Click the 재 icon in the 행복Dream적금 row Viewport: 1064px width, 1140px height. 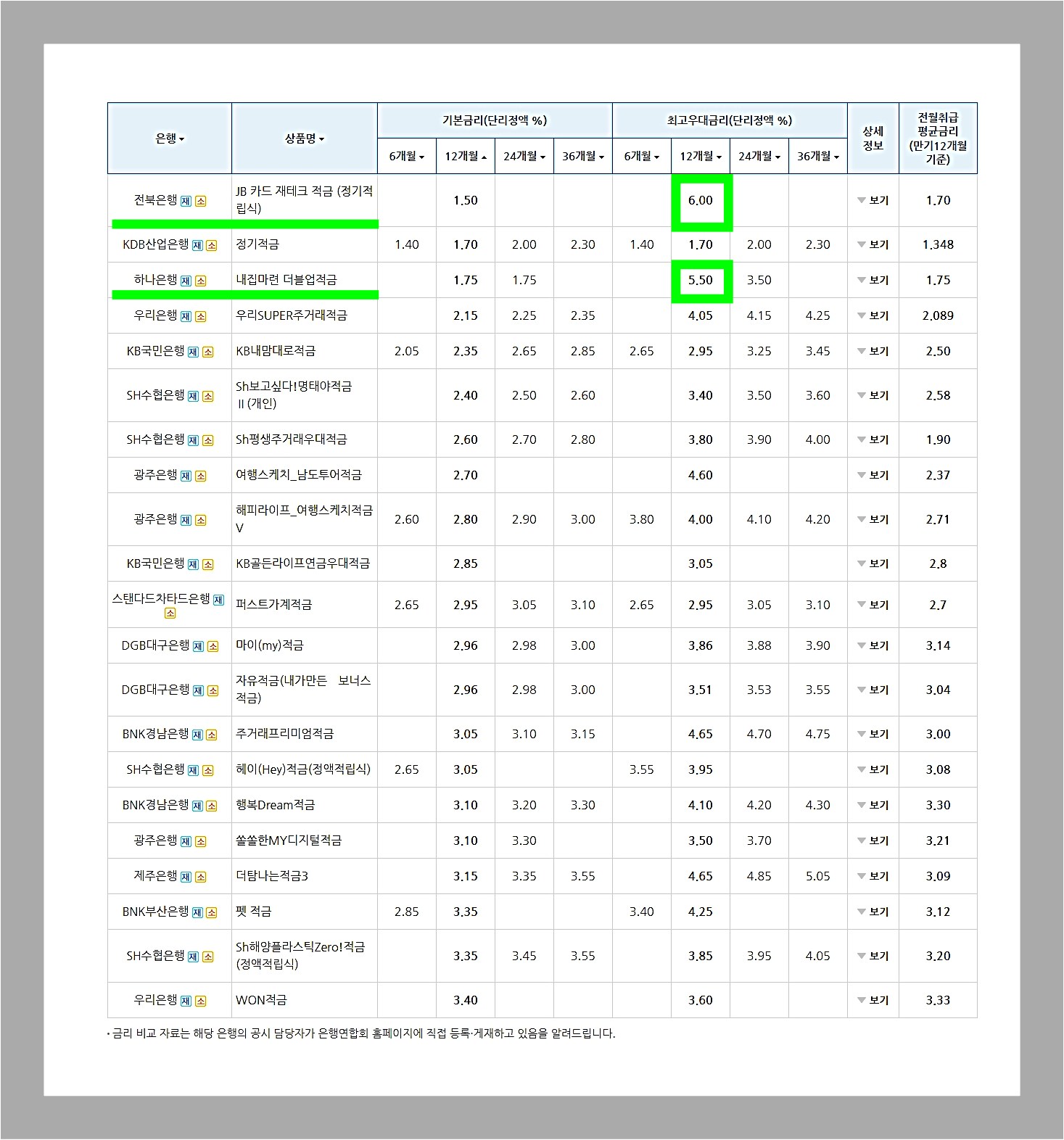tap(197, 806)
